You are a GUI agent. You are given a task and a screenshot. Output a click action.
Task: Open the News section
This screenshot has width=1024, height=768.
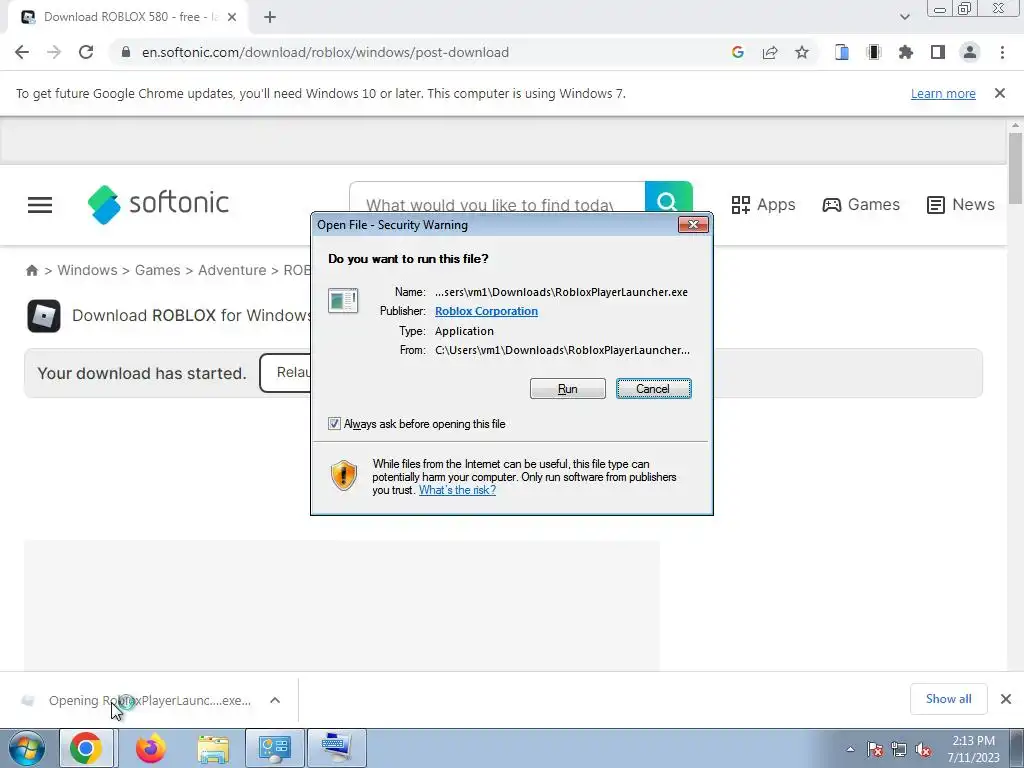coord(961,204)
